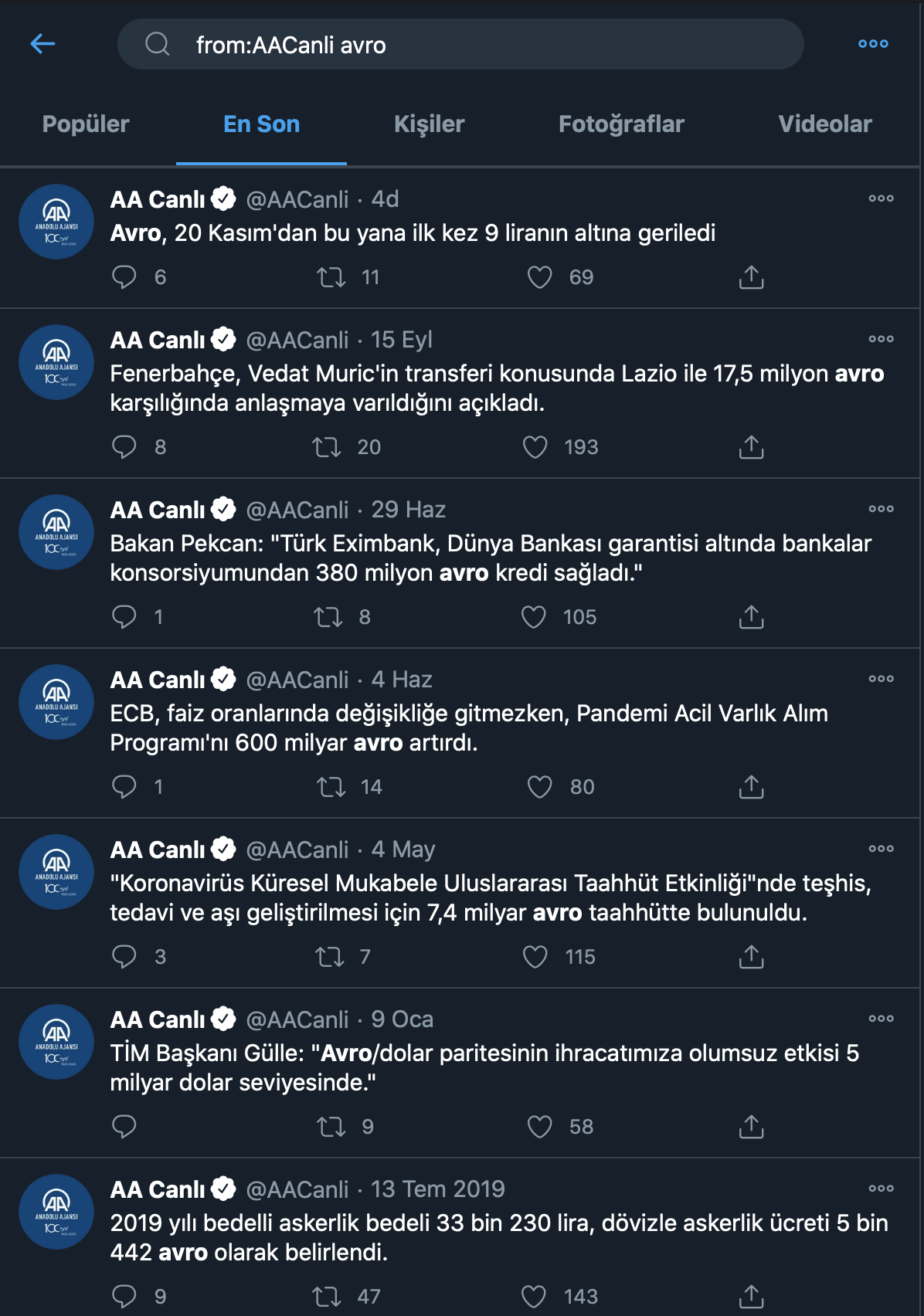924x1316 pixels.
Task: Open the search magnifier icon
Action: tap(158, 44)
